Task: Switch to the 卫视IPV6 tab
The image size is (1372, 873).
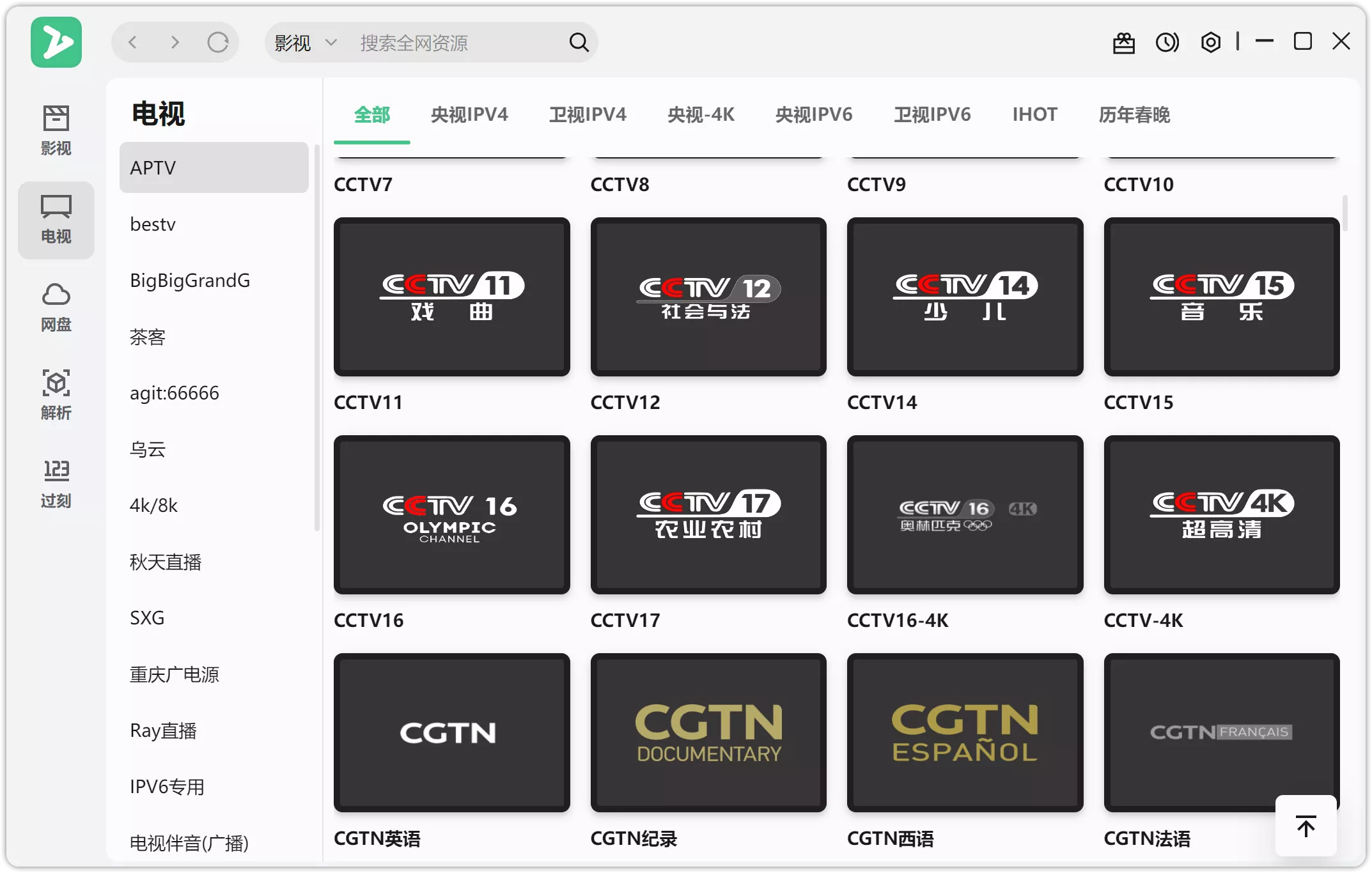Action: click(932, 115)
